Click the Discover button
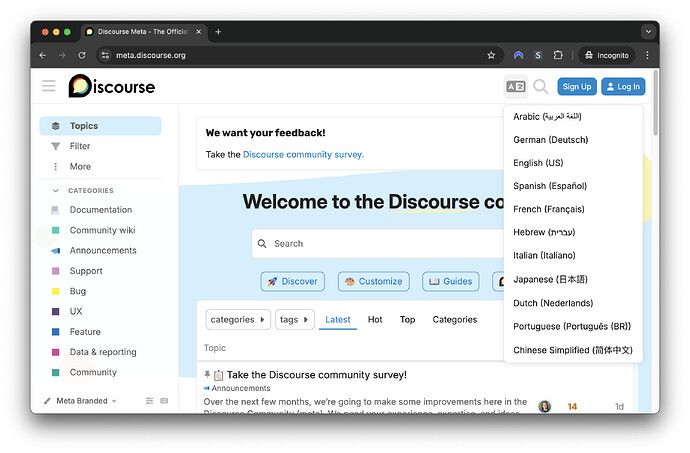The width and height of the screenshot is (690, 453). tap(293, 281)
